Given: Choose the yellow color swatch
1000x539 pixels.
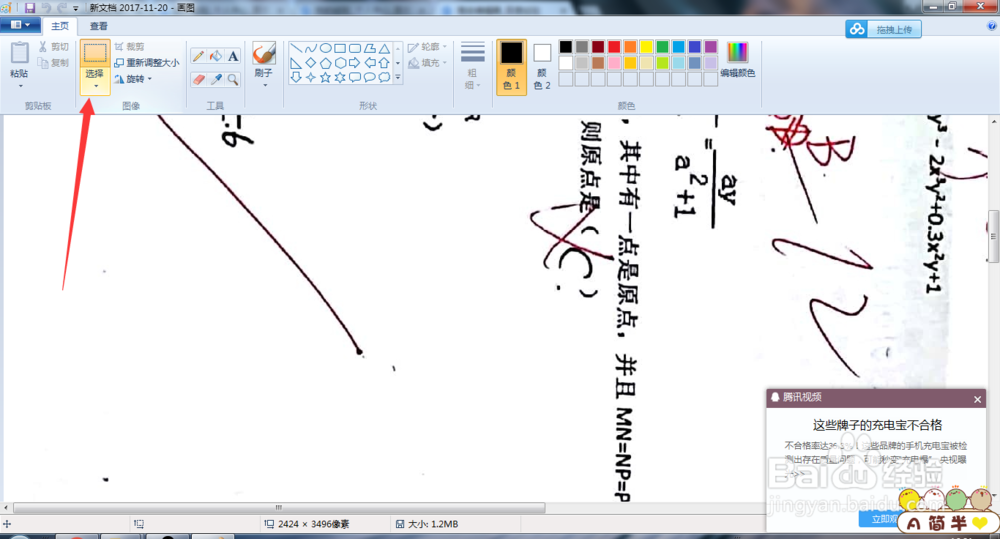Looking at the screenshot, I should click(x=646, y=47).
